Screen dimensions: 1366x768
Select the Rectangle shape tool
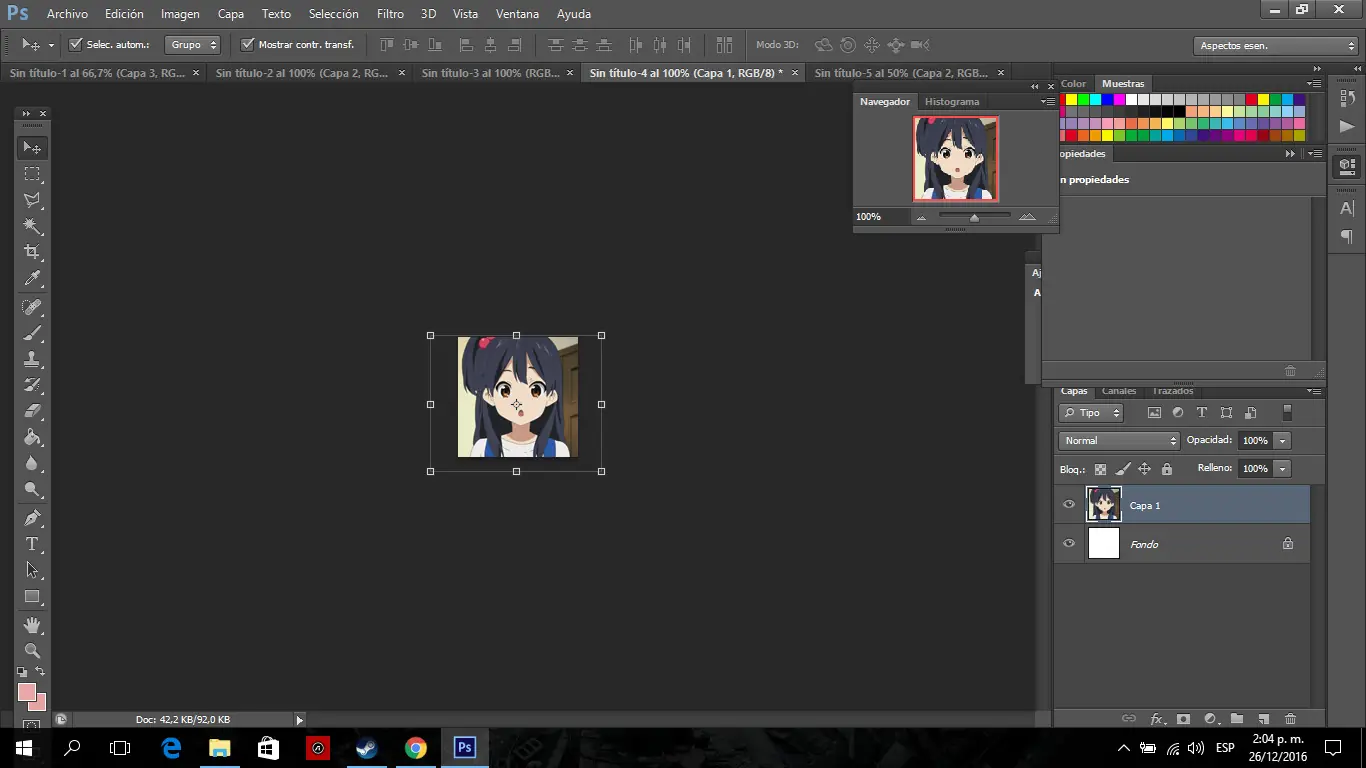click(x=32, y=597)
